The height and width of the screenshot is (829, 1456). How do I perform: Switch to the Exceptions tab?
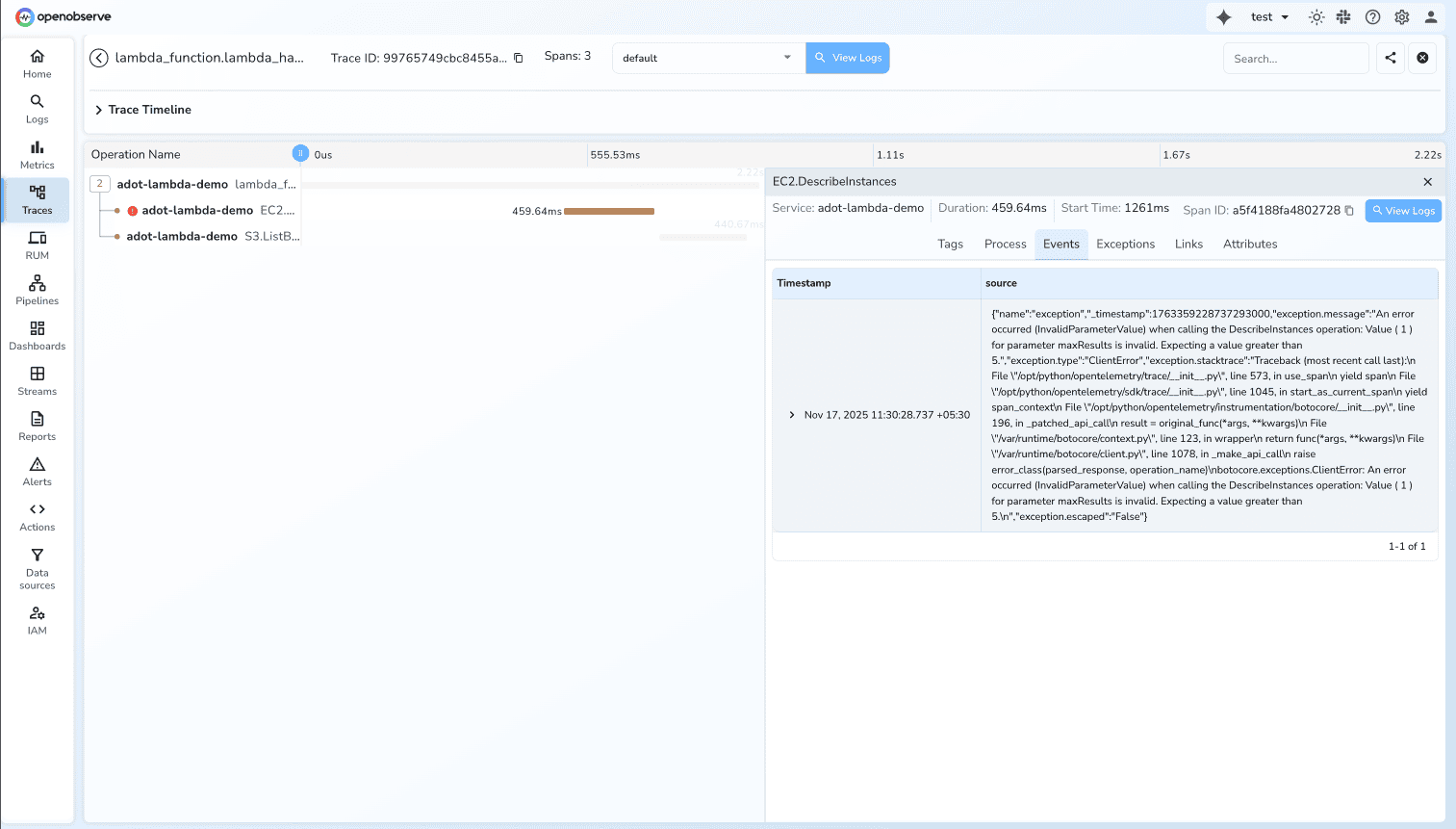point(1125,245)
